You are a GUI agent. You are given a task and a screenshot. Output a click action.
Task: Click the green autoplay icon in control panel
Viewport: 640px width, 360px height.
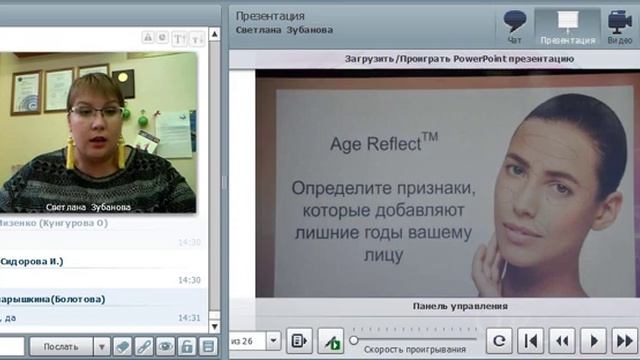click(x=331, y=340)
